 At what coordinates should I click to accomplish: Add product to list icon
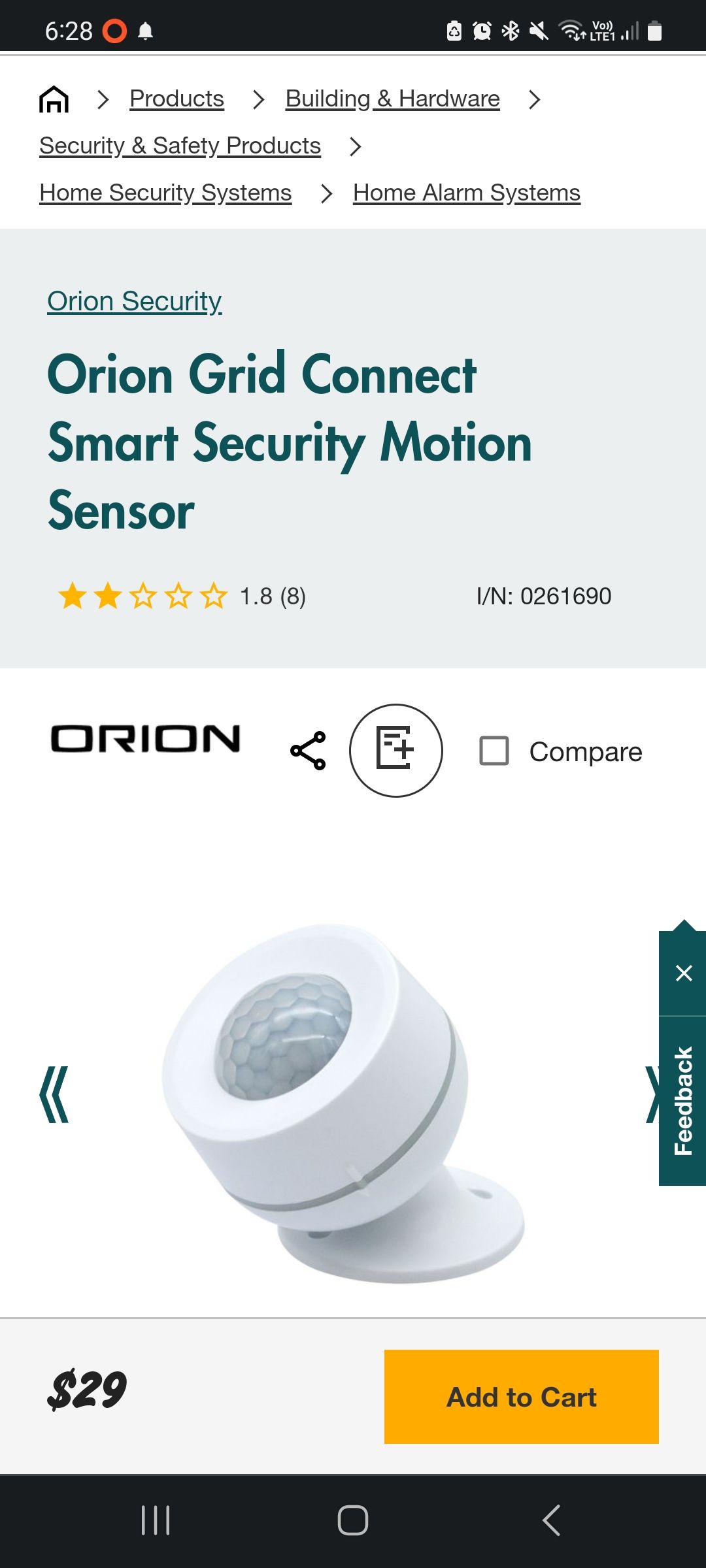point(395,751)
